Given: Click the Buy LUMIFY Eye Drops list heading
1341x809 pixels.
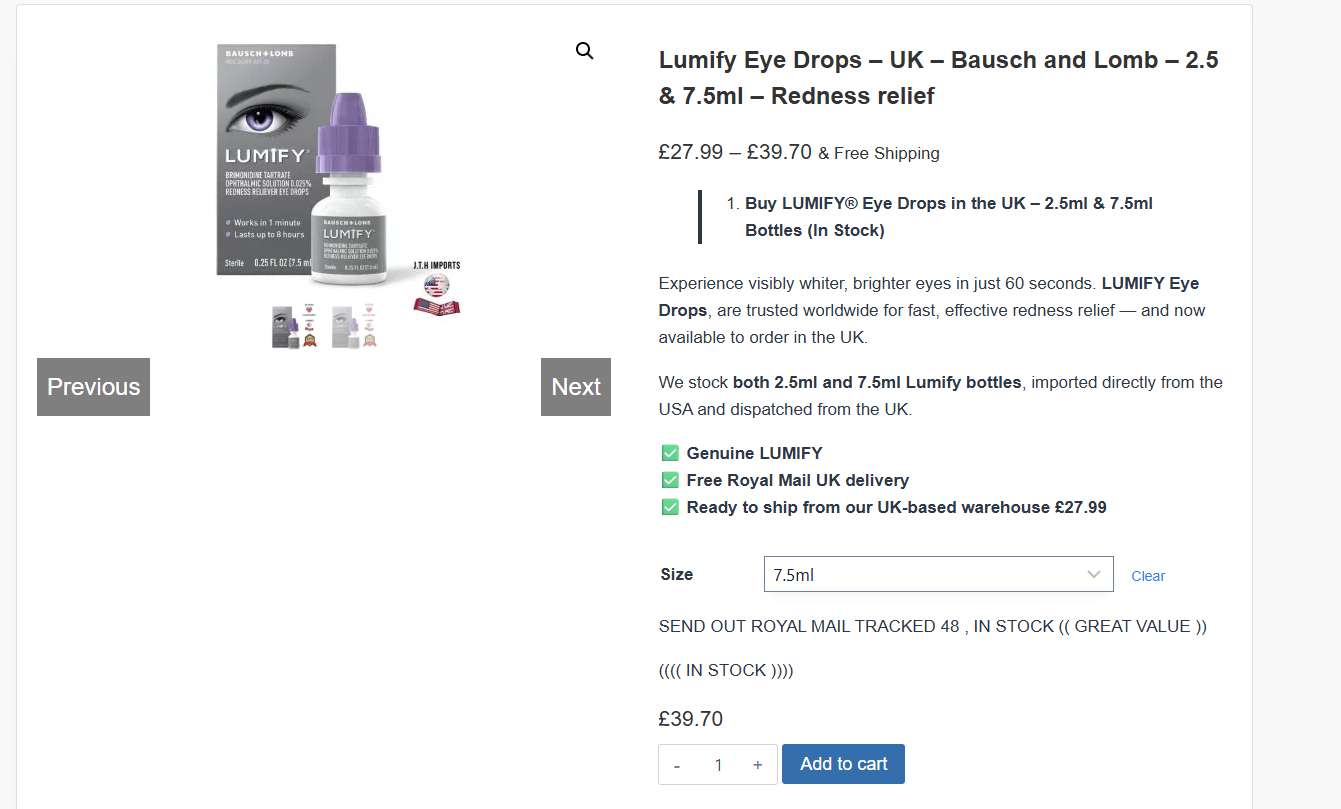Looking at the screenshot, I should coord(948,216).
